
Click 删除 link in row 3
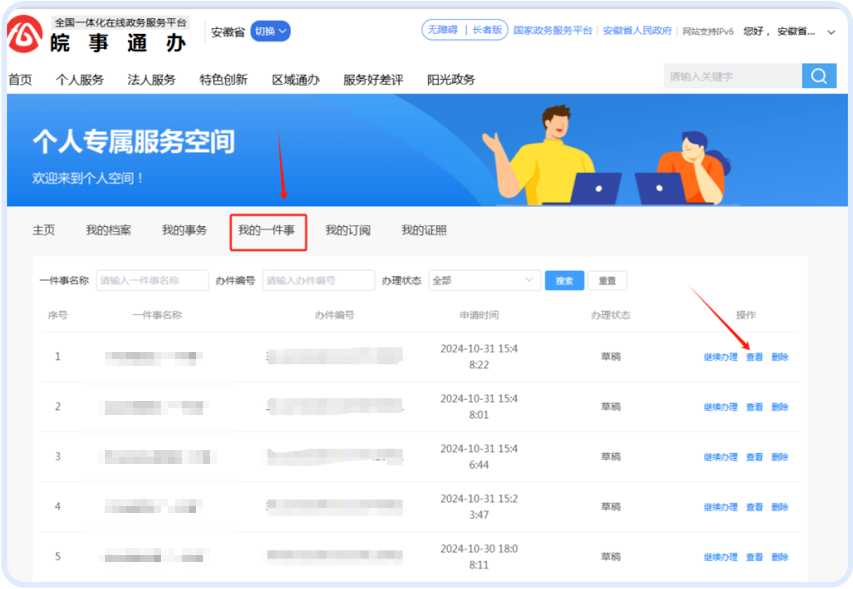(x=780, y=457)
